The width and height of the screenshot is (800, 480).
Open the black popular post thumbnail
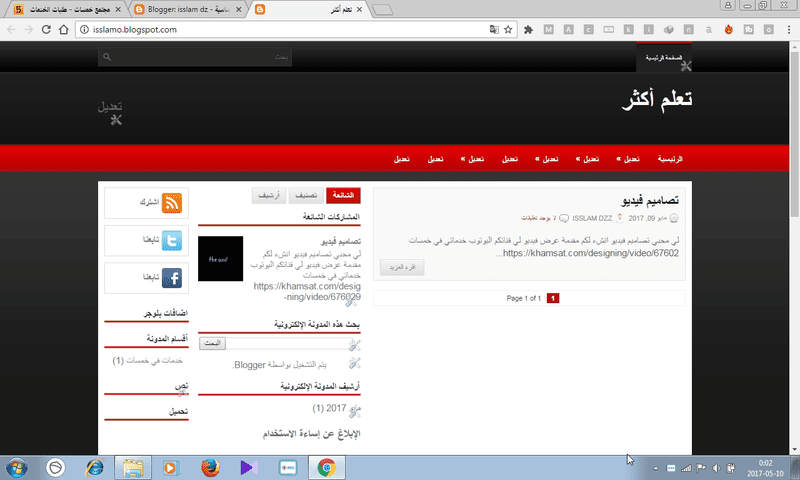[220, 259]
